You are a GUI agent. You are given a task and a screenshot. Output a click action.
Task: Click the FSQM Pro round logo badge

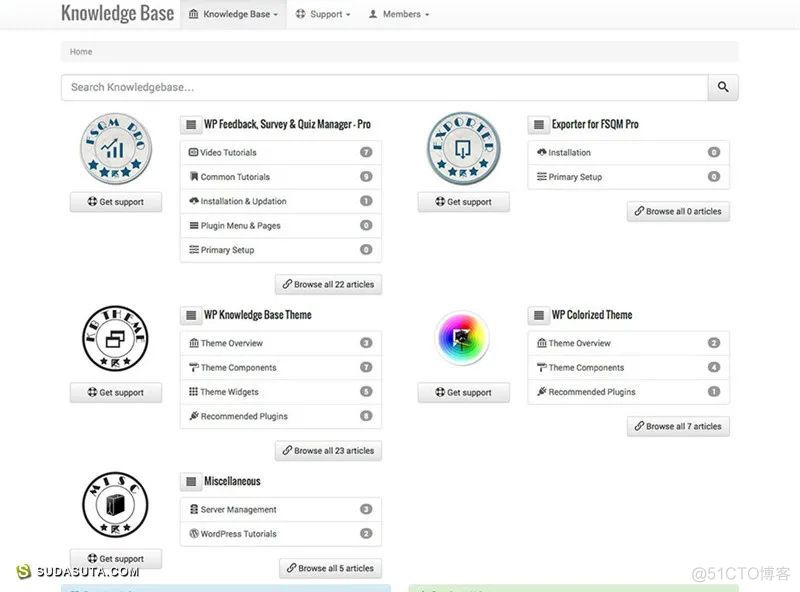pyautogui.click(x=115, y=148)
